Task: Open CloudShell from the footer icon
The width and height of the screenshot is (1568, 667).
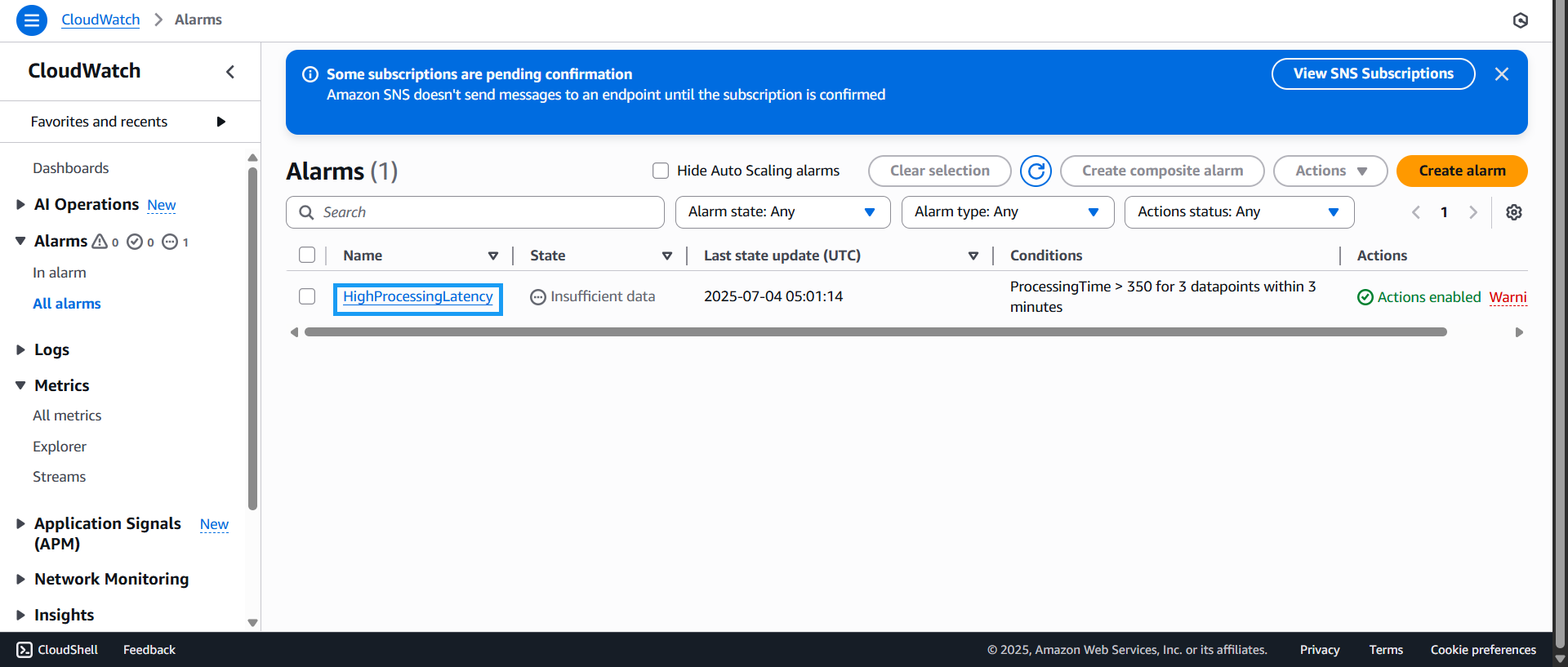Action: click(24, 650)
